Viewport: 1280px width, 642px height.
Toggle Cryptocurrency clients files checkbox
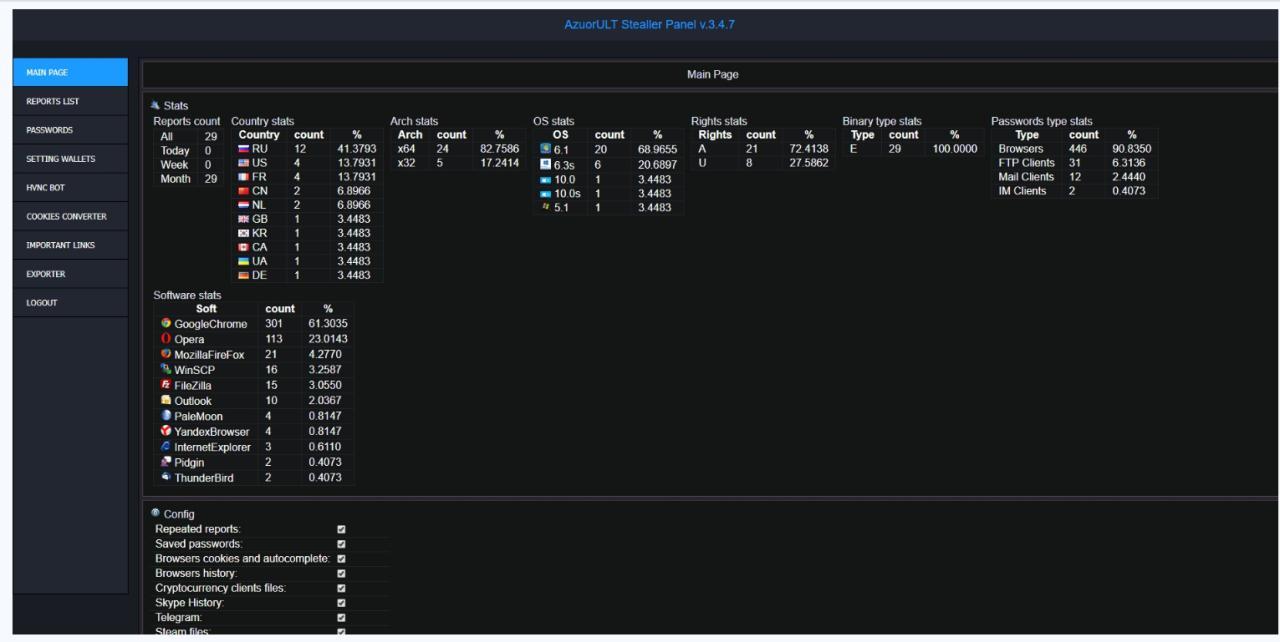pos(341,589)
